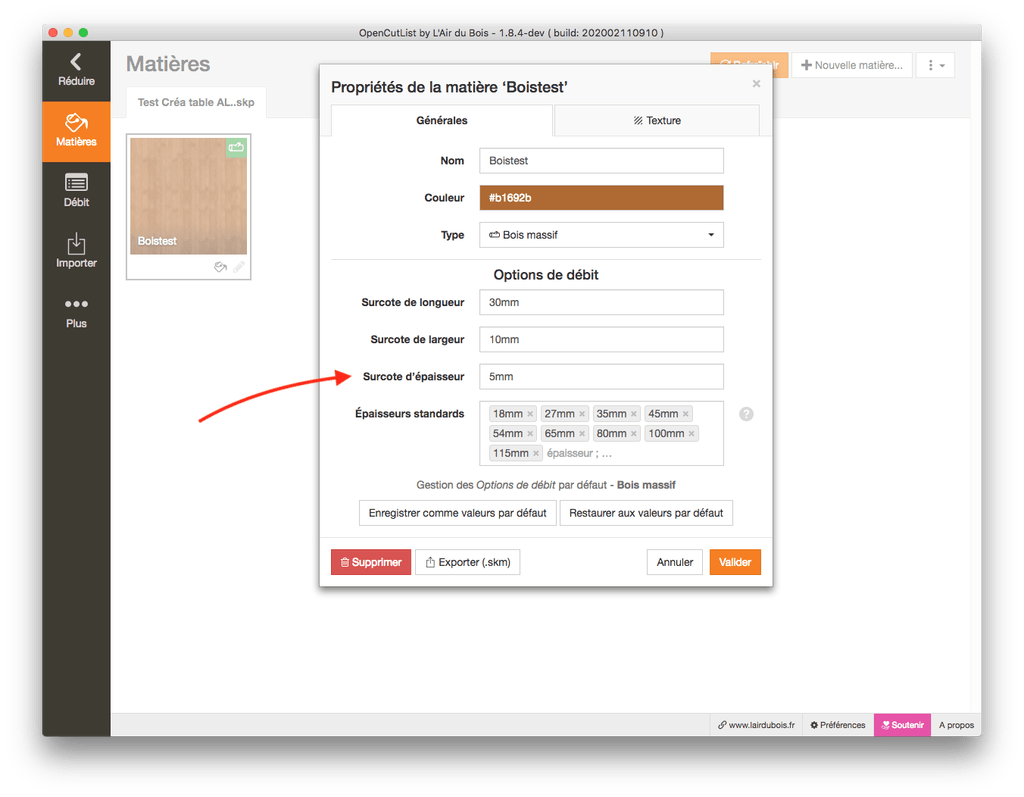
Task: Open the A propos link
Action: pyautogui.click(x=956, y=725)
